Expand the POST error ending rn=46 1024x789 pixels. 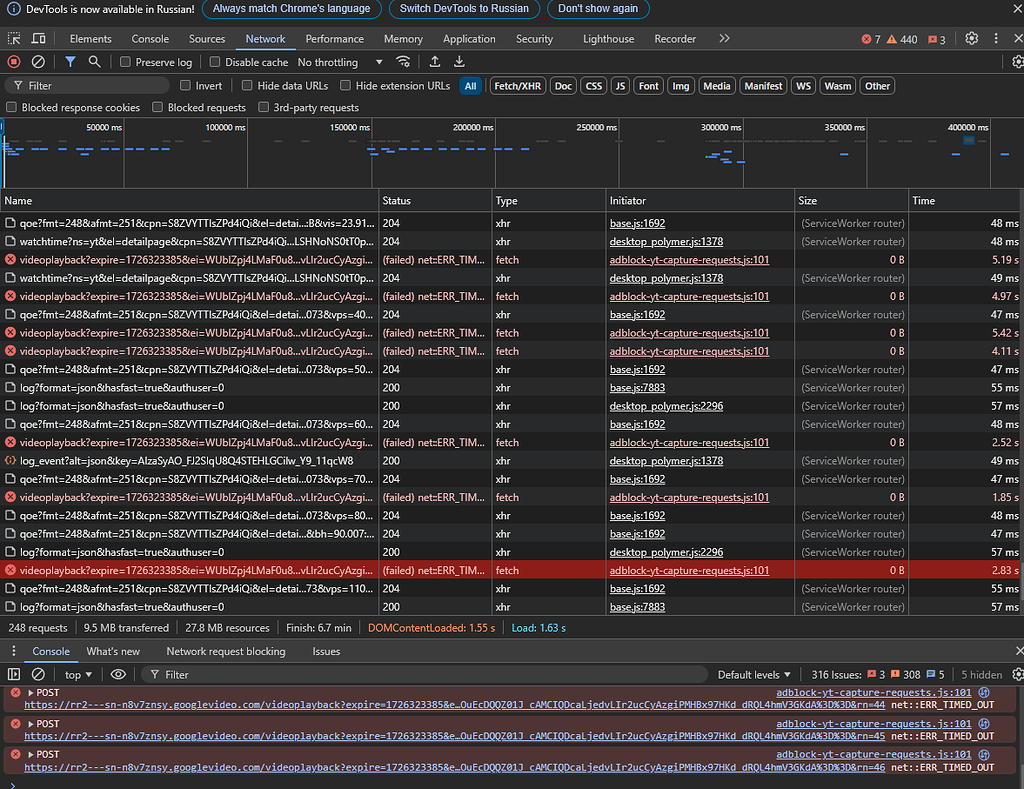point(31,754)
